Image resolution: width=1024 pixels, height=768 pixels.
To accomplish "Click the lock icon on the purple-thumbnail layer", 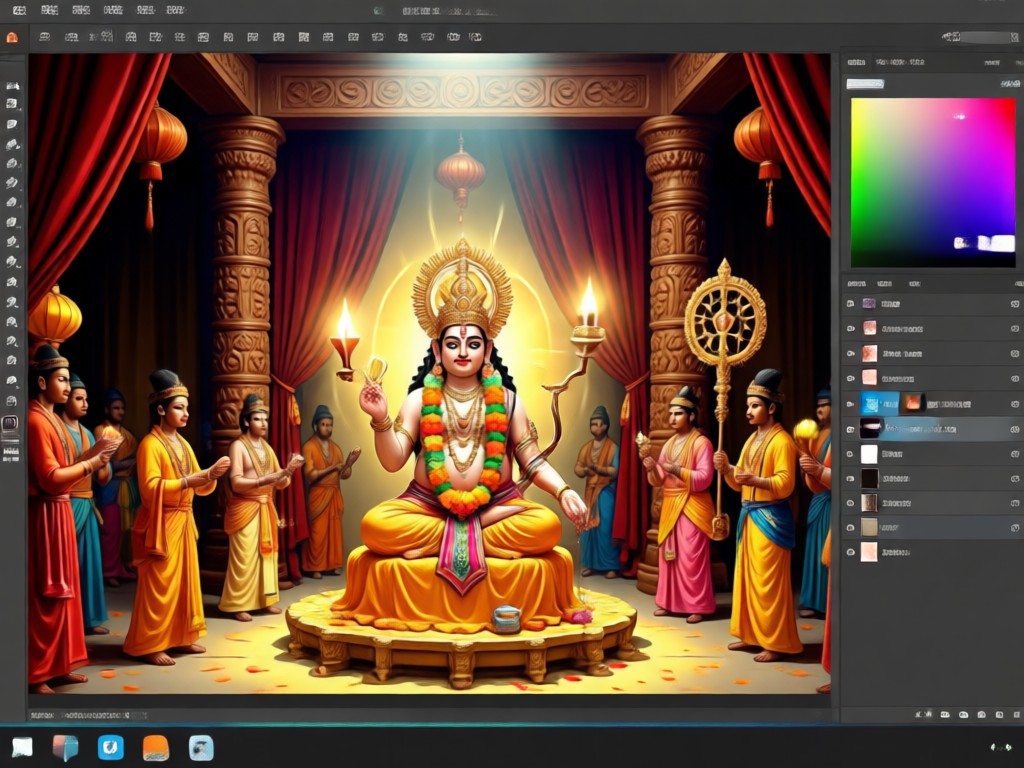I will (1015, 304).
